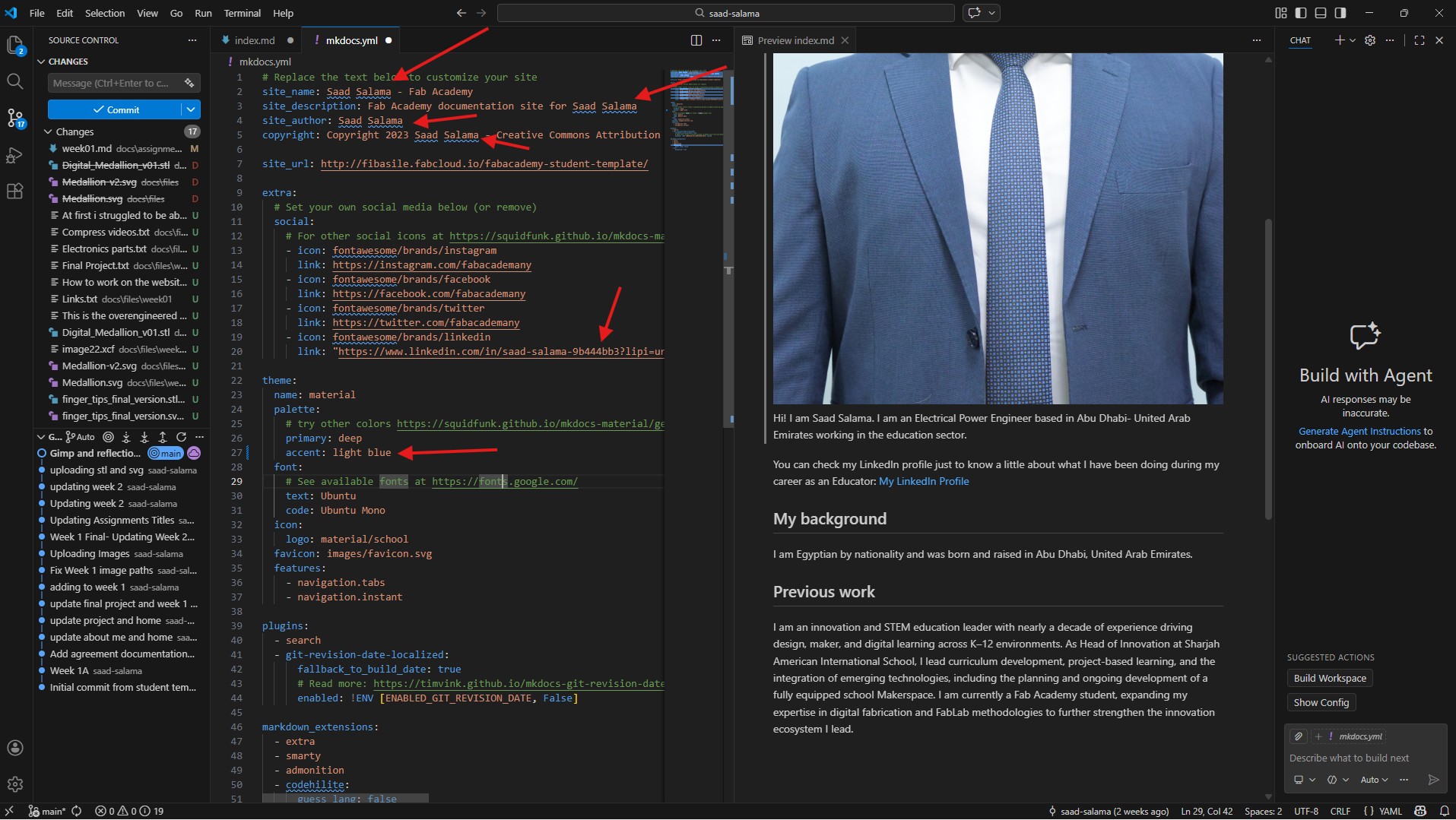The width and height of the screenshot is (1456, 820).
Task: Open Customize Layout in the title bar
Action: tap(1281, 13)
